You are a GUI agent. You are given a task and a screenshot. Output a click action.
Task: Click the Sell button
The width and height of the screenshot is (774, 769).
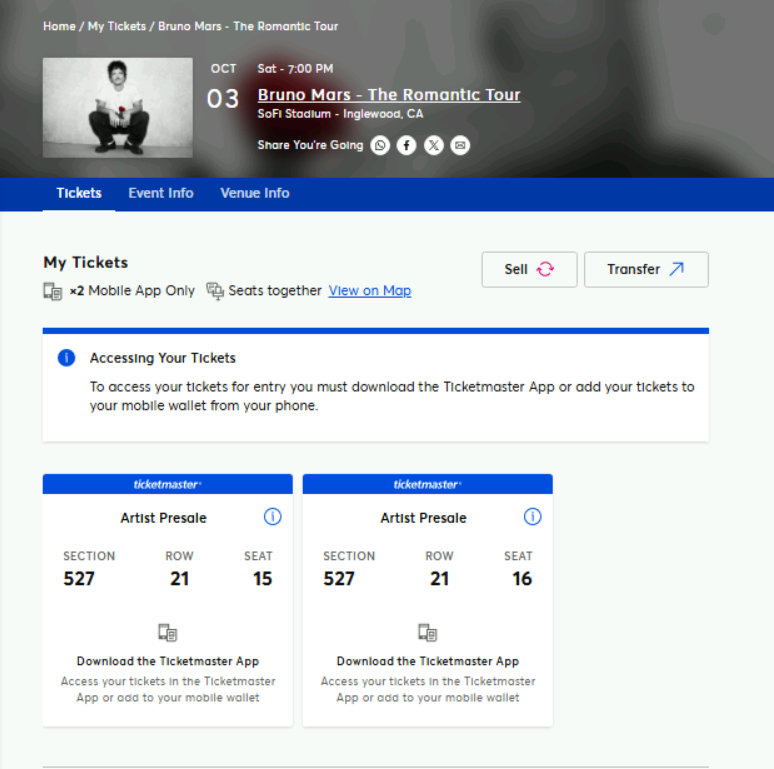[x=529, y=269]
